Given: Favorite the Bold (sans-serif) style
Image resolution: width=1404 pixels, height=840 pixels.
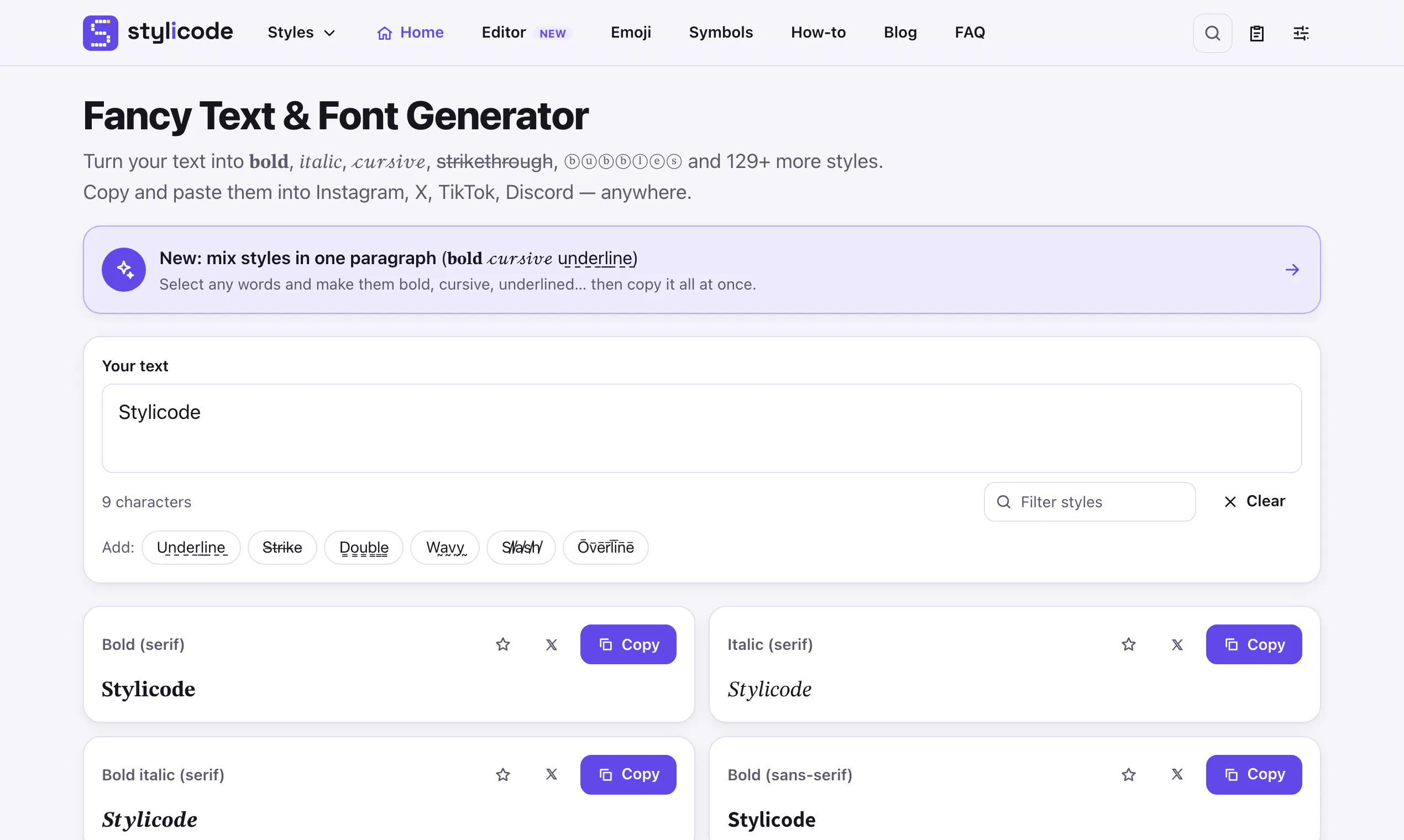Looking at the screenshot, I should click(x=1128, y=774).
